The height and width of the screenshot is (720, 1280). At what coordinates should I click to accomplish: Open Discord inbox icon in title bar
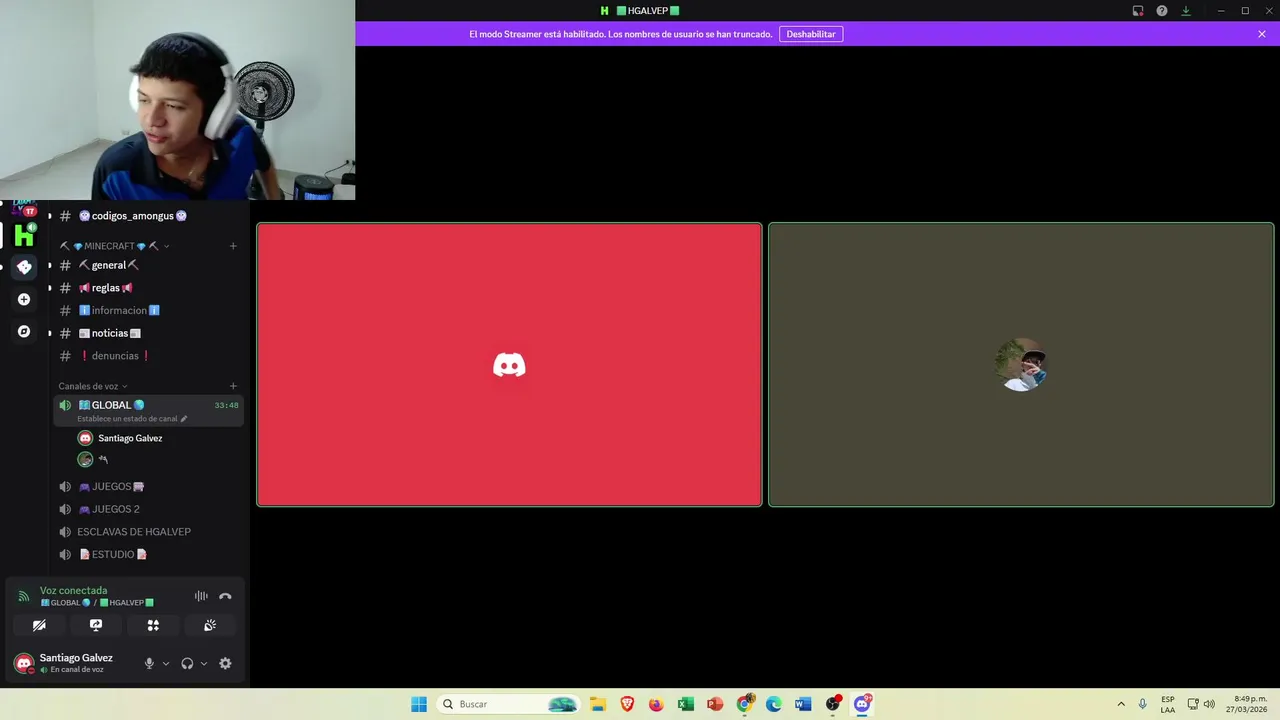click(x=1138, y=11)
